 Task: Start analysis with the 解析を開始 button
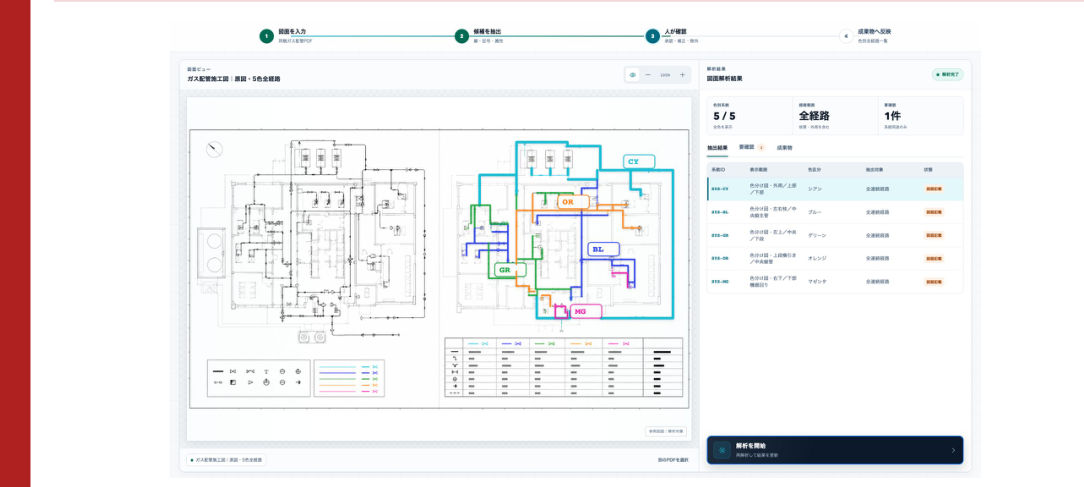click(x=835, y=450)
